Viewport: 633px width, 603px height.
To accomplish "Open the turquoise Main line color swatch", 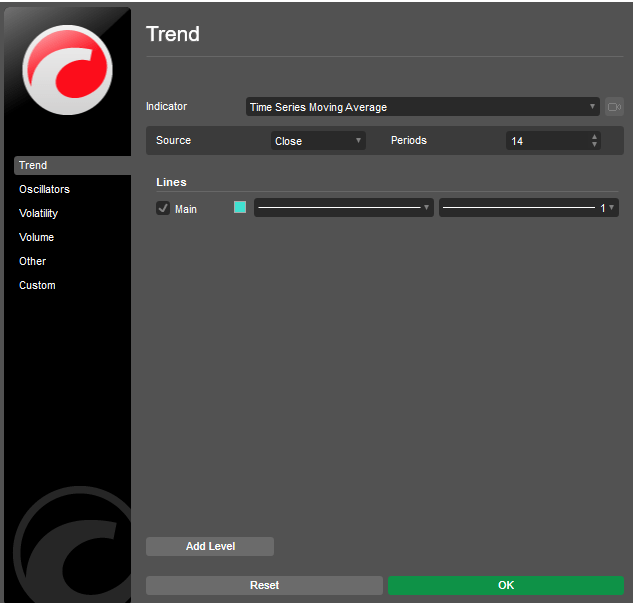I will (x=240, y=207).
